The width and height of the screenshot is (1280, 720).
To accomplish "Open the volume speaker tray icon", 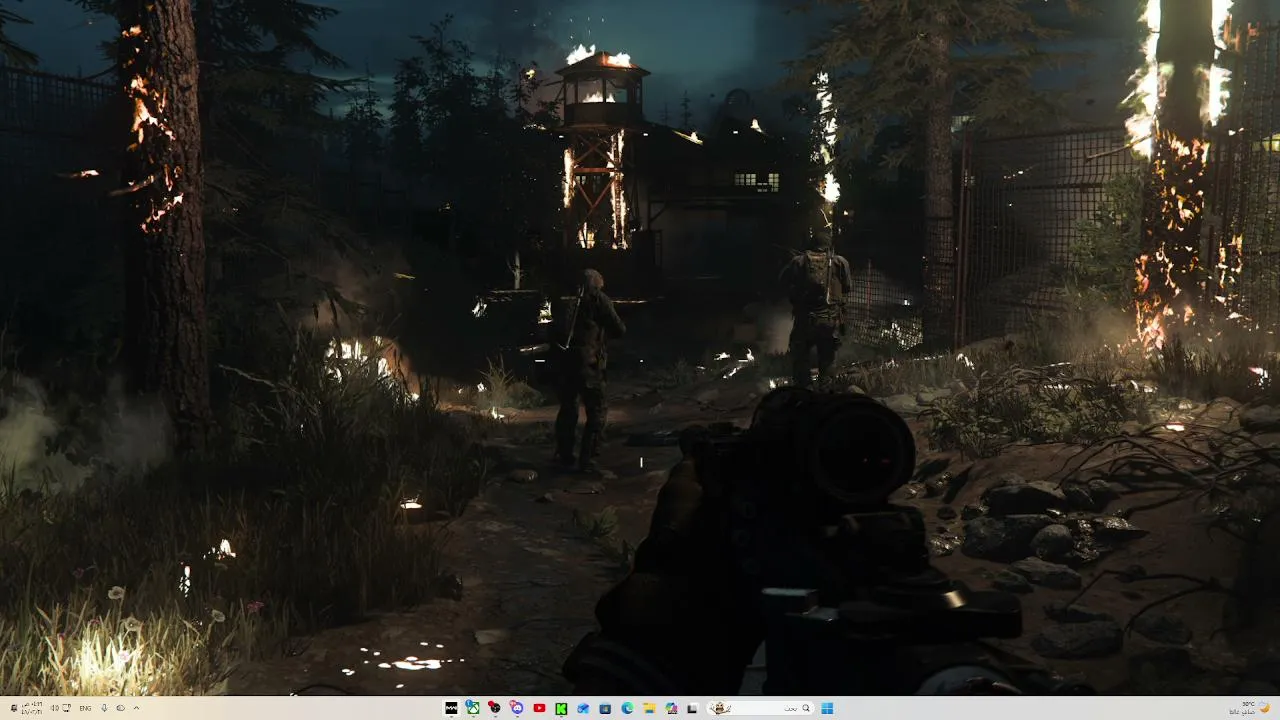I will (x=53, y=708).
